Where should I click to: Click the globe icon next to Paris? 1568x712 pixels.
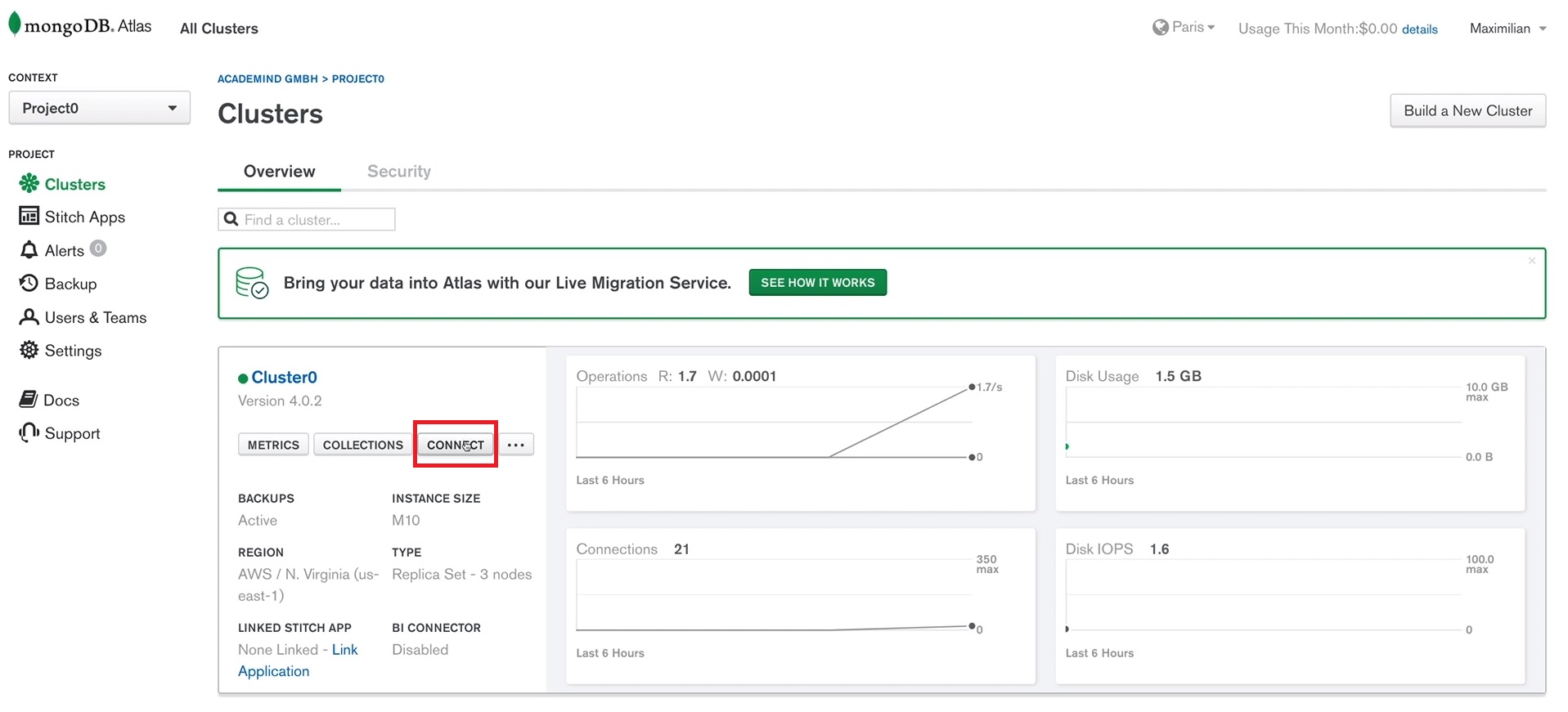click(1160, 27)
